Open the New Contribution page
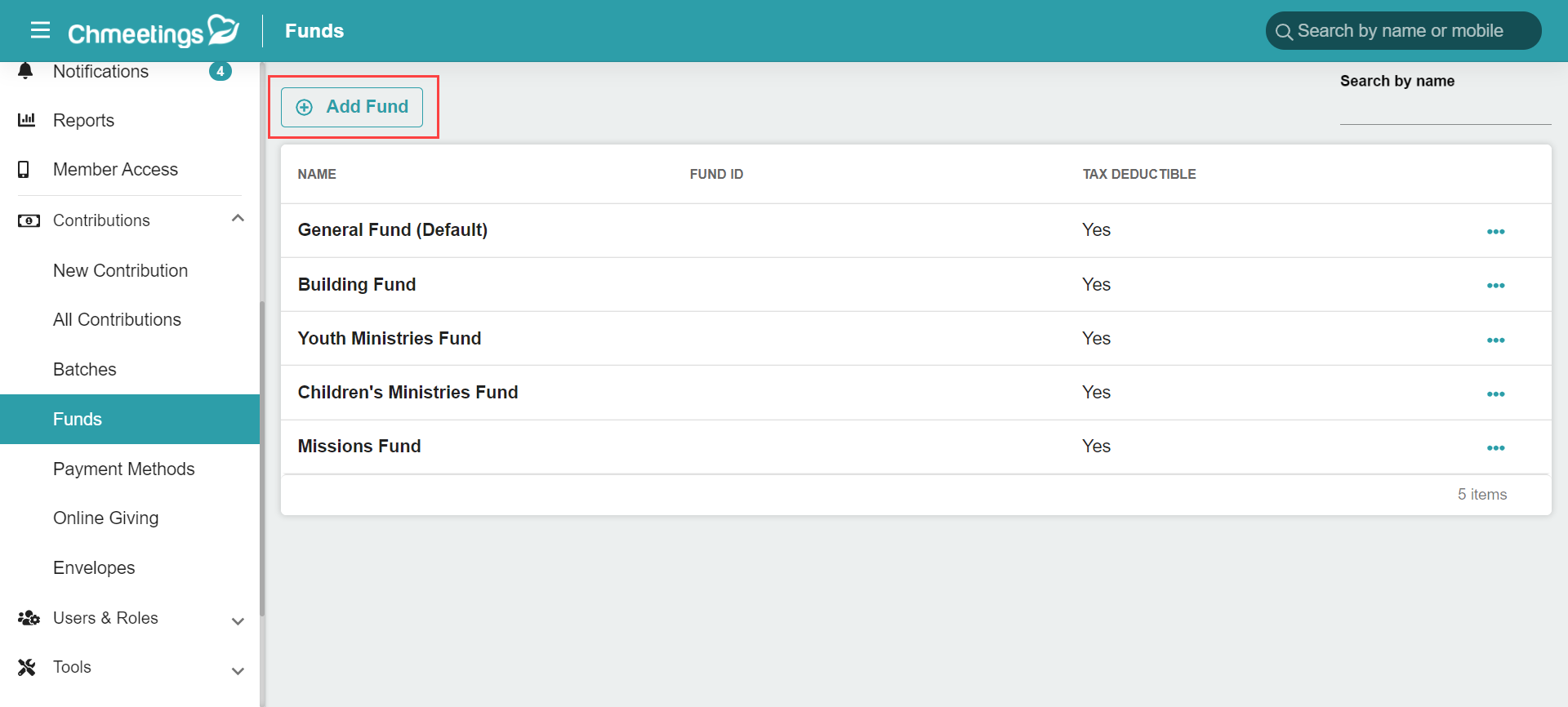The height and width of the screenshot is (707, 1568). point(120,270)
